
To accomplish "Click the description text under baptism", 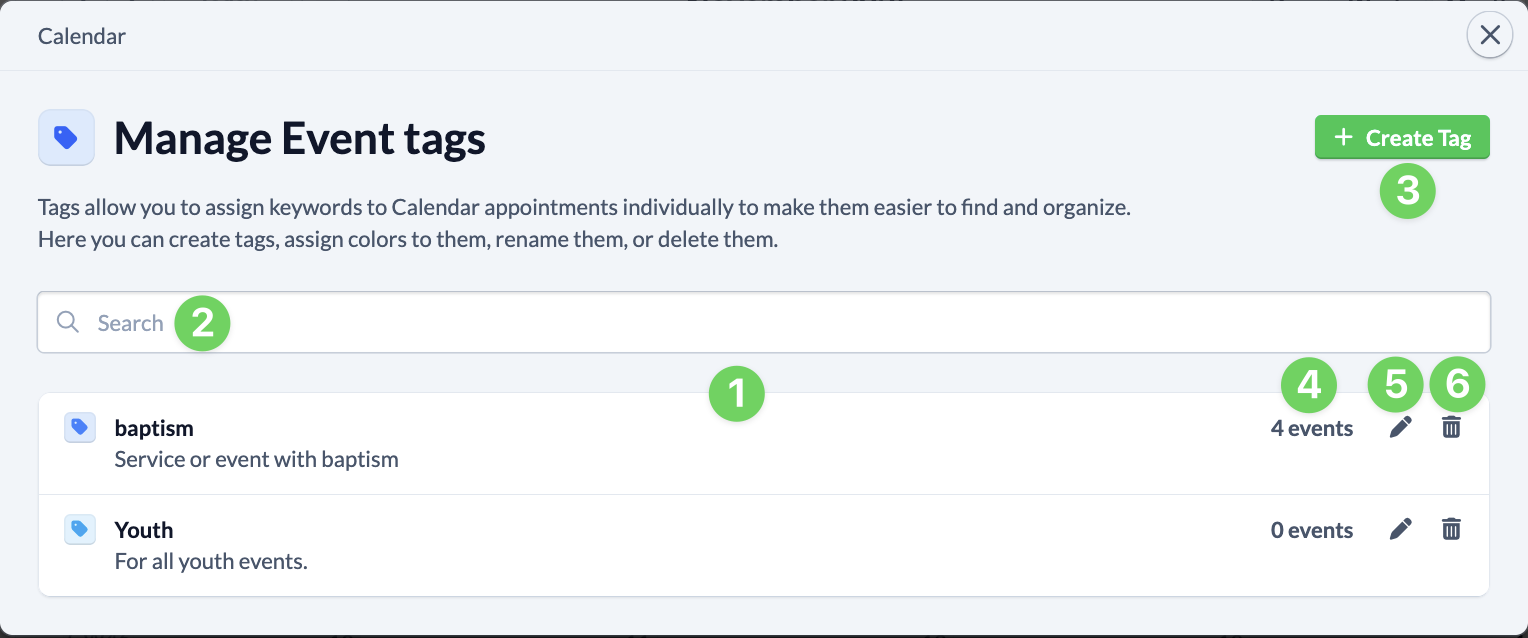I will (x=256, y=459).
